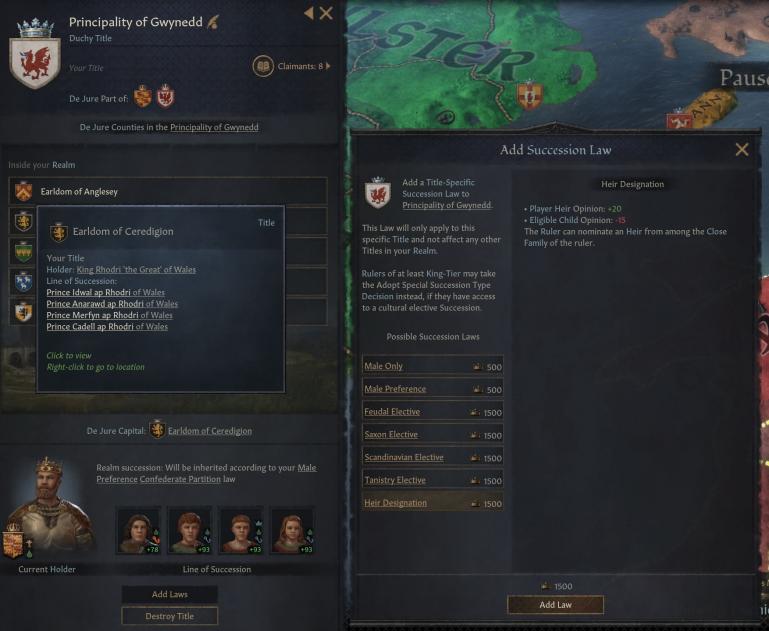769x631 pixels.
Task: Click the Principality of Gwynedd red dragon shield
Action: [35, 61]
